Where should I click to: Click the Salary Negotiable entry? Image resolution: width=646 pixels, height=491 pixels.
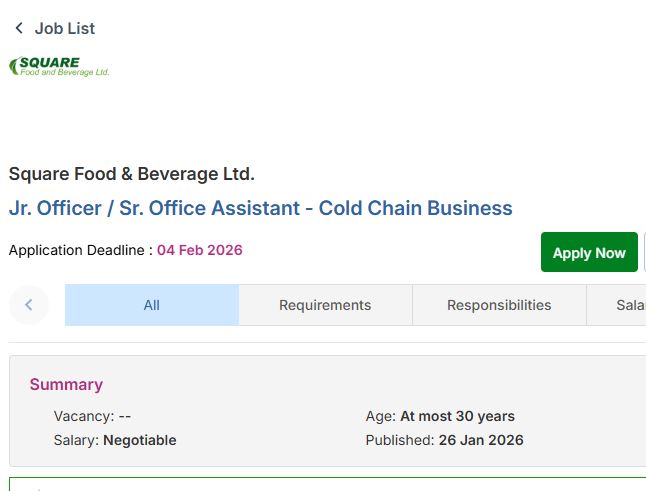click(114, 440)
